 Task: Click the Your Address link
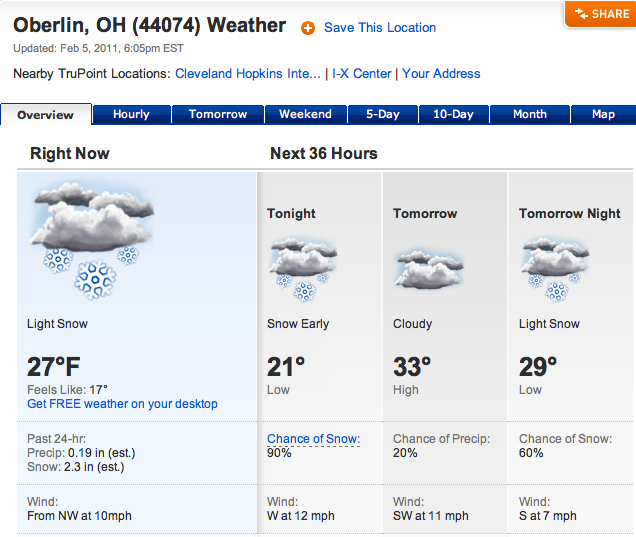[441, 74]
